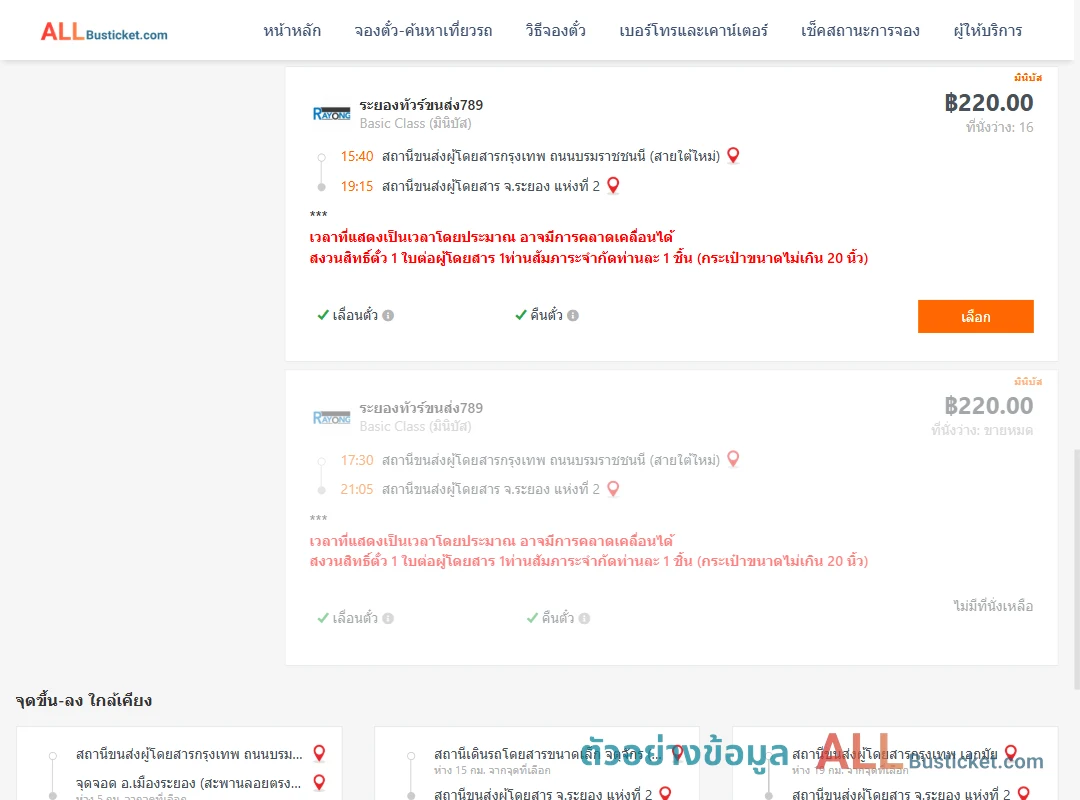
Task: Click ที่นั่งว่าง: 16 seat availability text
Action: click(x=999, y=127)
